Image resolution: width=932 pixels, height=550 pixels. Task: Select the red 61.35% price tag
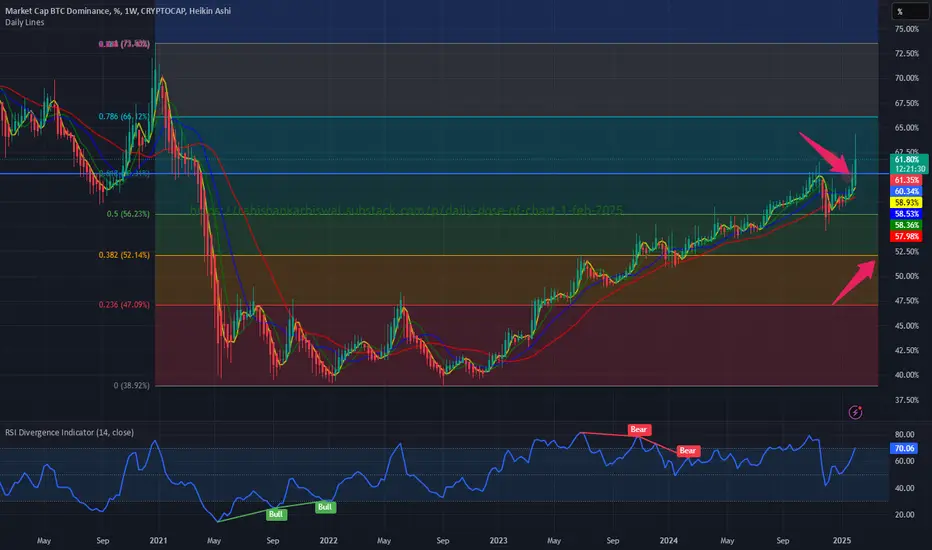point(906,180)
